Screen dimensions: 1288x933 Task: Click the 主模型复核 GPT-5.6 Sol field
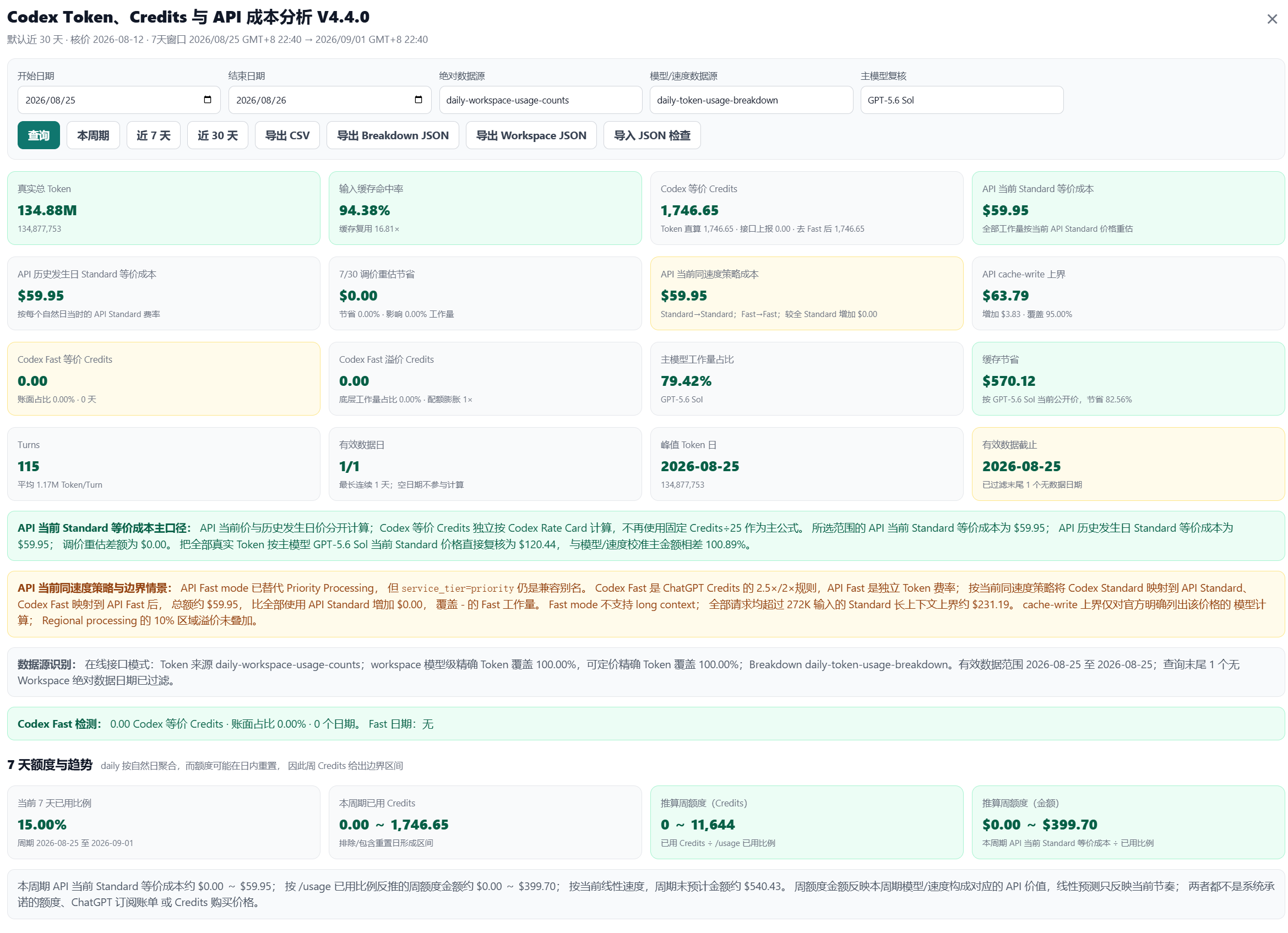(962, 100)
